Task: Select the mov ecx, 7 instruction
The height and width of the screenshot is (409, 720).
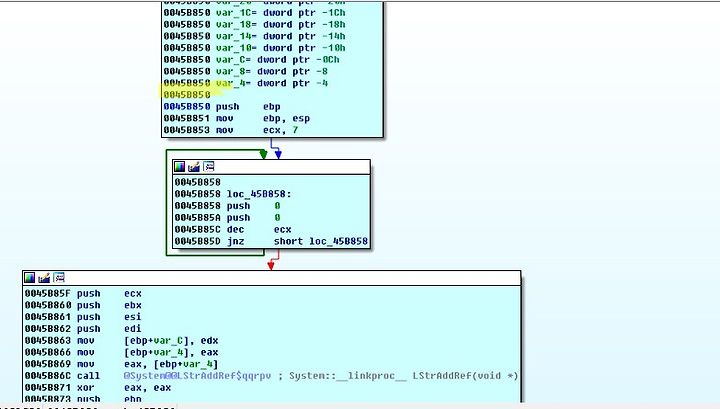Action: (231, 130)
